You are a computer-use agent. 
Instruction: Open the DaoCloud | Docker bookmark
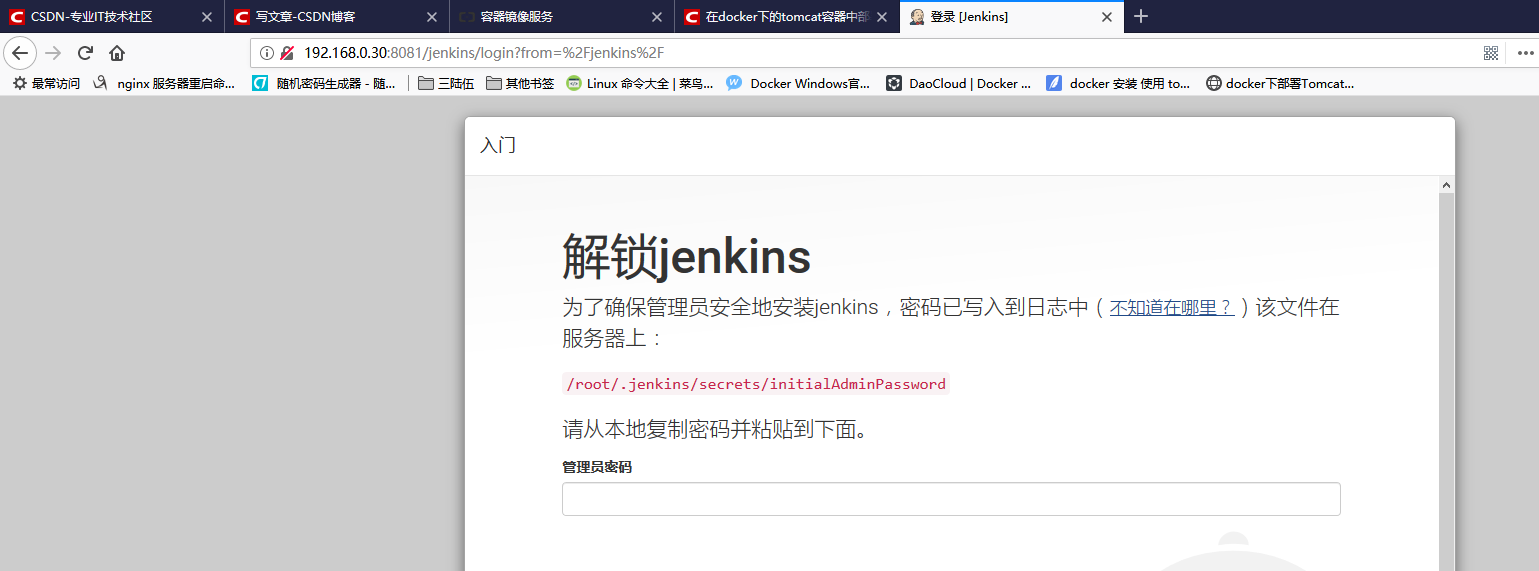click(x=958, y=84)
